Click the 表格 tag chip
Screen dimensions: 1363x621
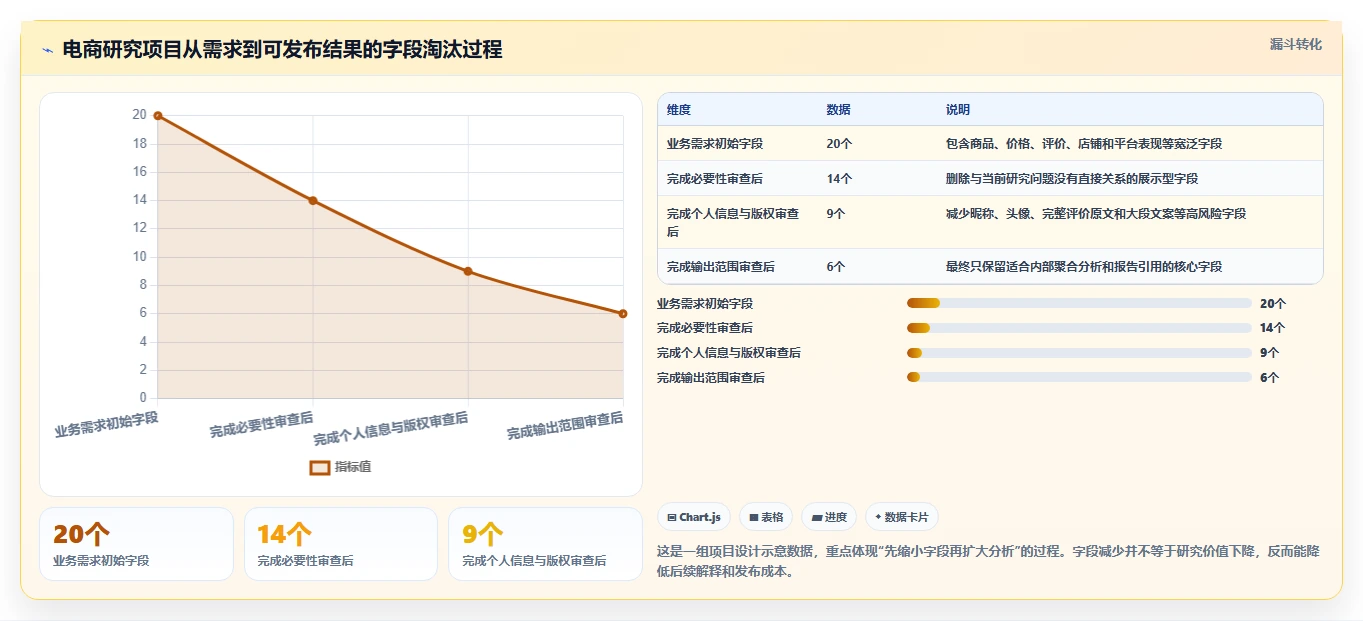coord(766,517)
